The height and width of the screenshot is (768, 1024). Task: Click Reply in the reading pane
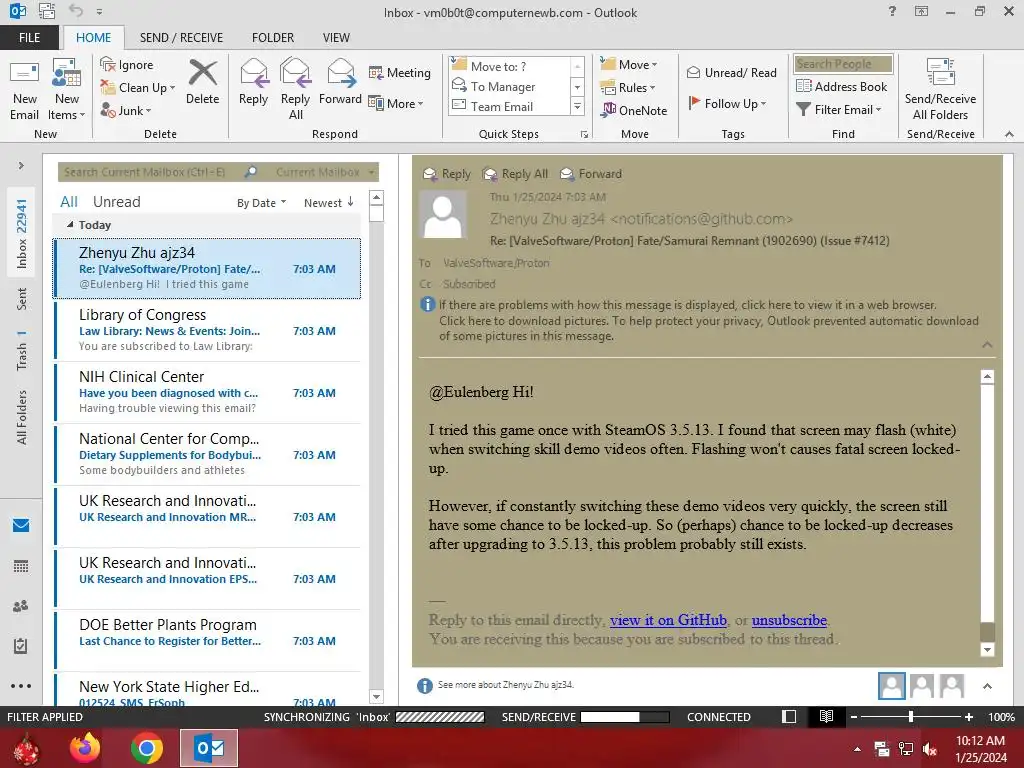[447, 174]
